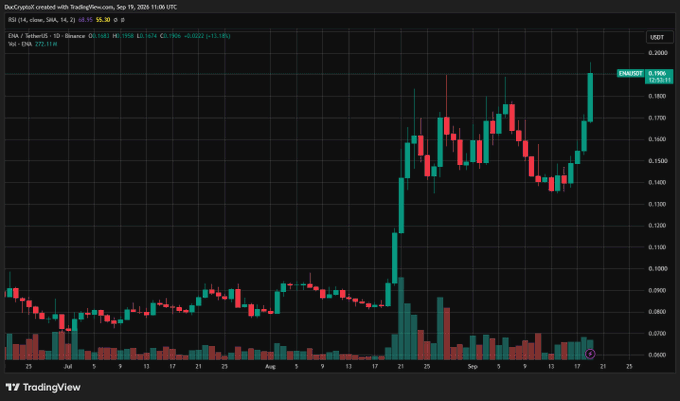This screenshot has height=401, width=680.
Task: Click the purple lightning event icon
Action: (590, 354)
